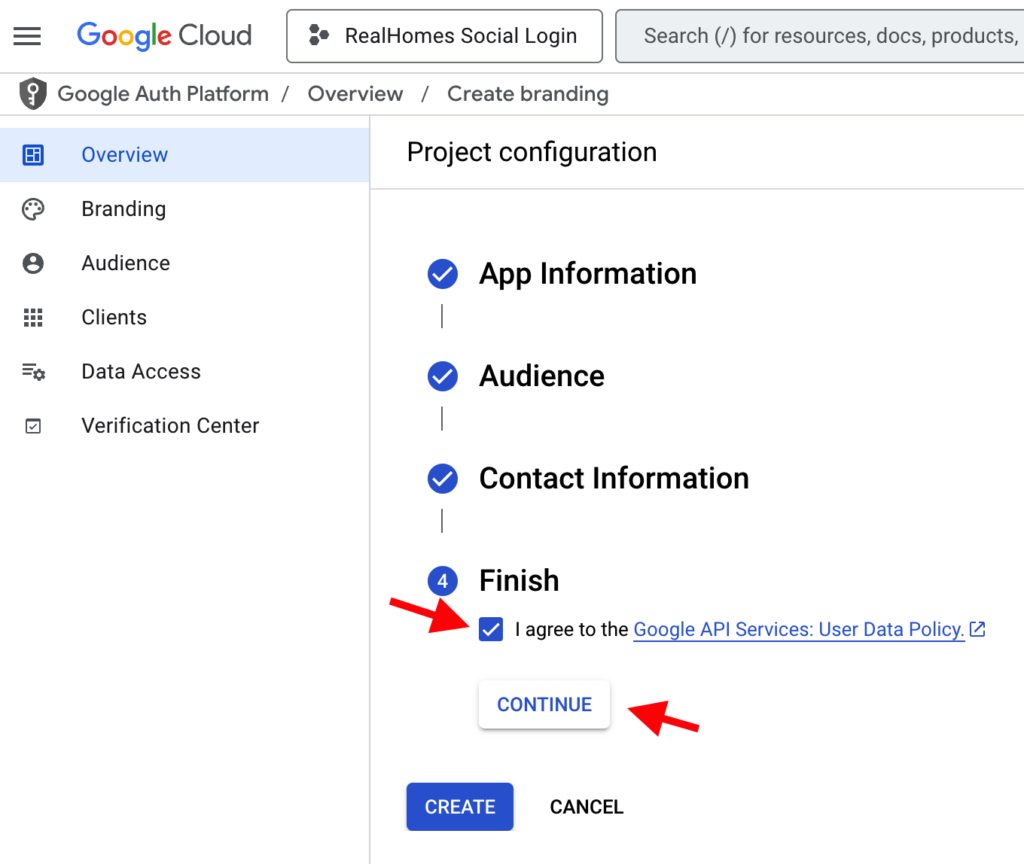This screenshot has width=1024, height=864.
Task: Click the Verification Center checkbox icon
Action: pos(33,426)
